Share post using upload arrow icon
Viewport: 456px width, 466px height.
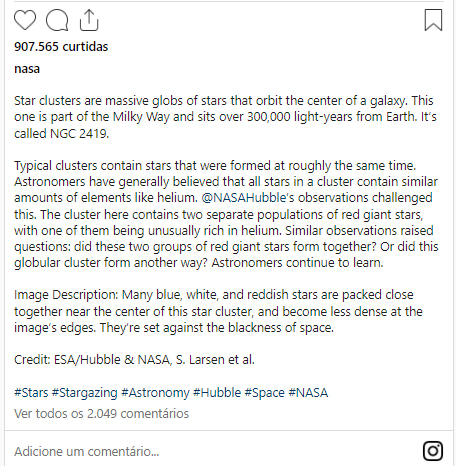[89, 20]
